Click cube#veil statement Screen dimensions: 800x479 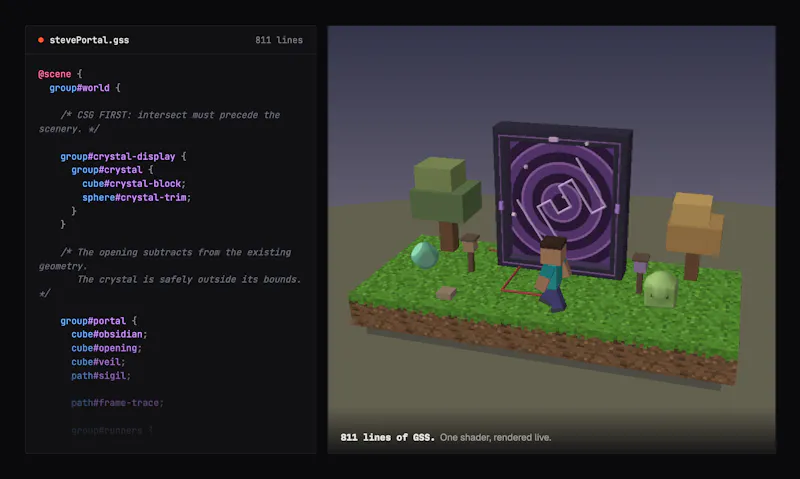click(98, 362)
